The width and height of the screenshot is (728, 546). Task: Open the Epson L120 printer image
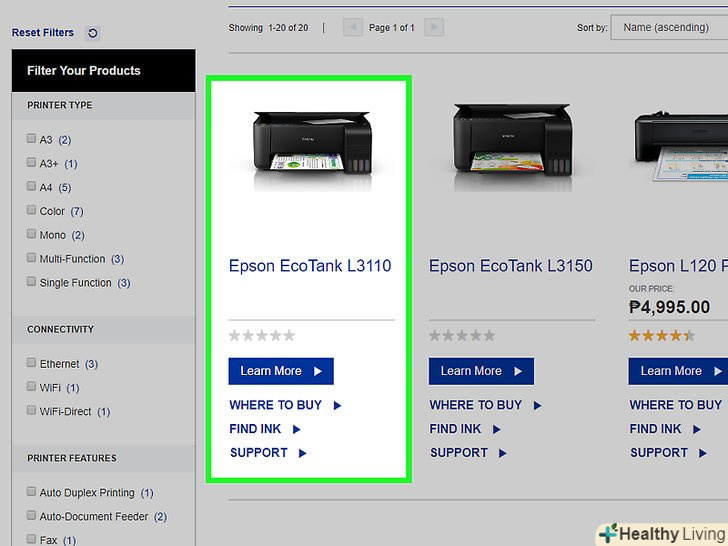pos(680,146)
